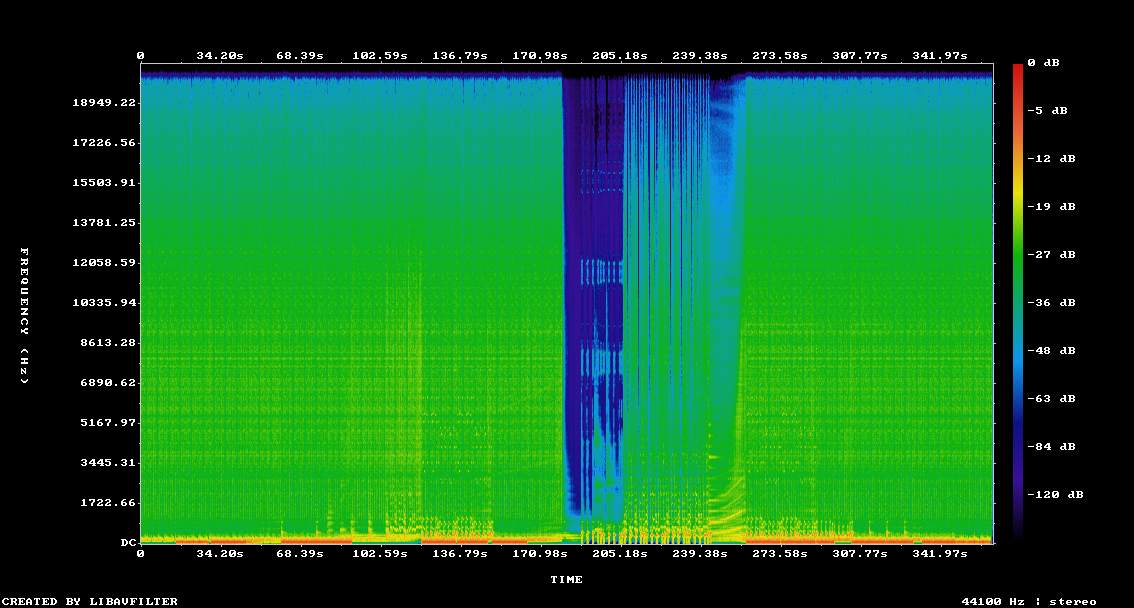Click the 205.18s label on bottom time axis
Image resolution: width=1134 pixels, height=608 pixels.
click(620, 553)
